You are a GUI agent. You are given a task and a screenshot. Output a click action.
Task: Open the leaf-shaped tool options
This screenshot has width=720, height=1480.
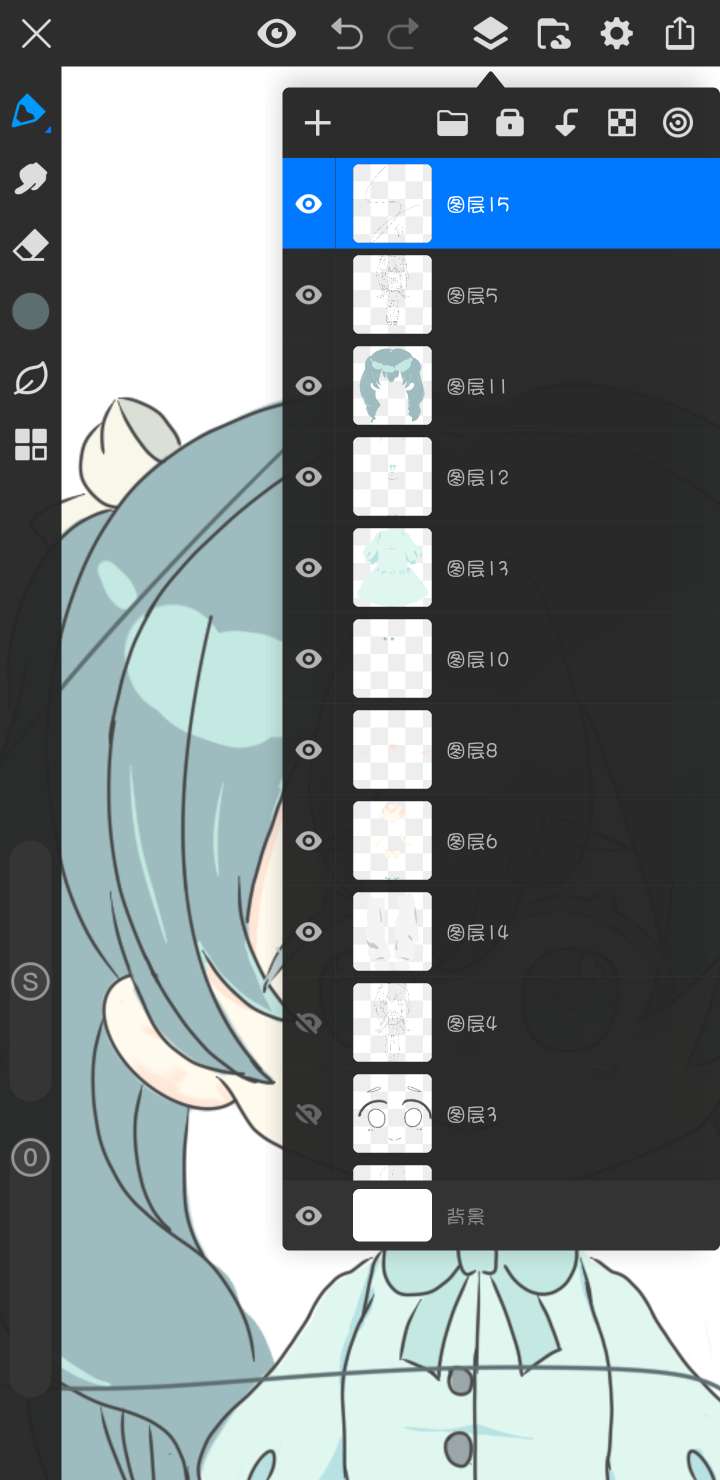click(x=30, y=379)
